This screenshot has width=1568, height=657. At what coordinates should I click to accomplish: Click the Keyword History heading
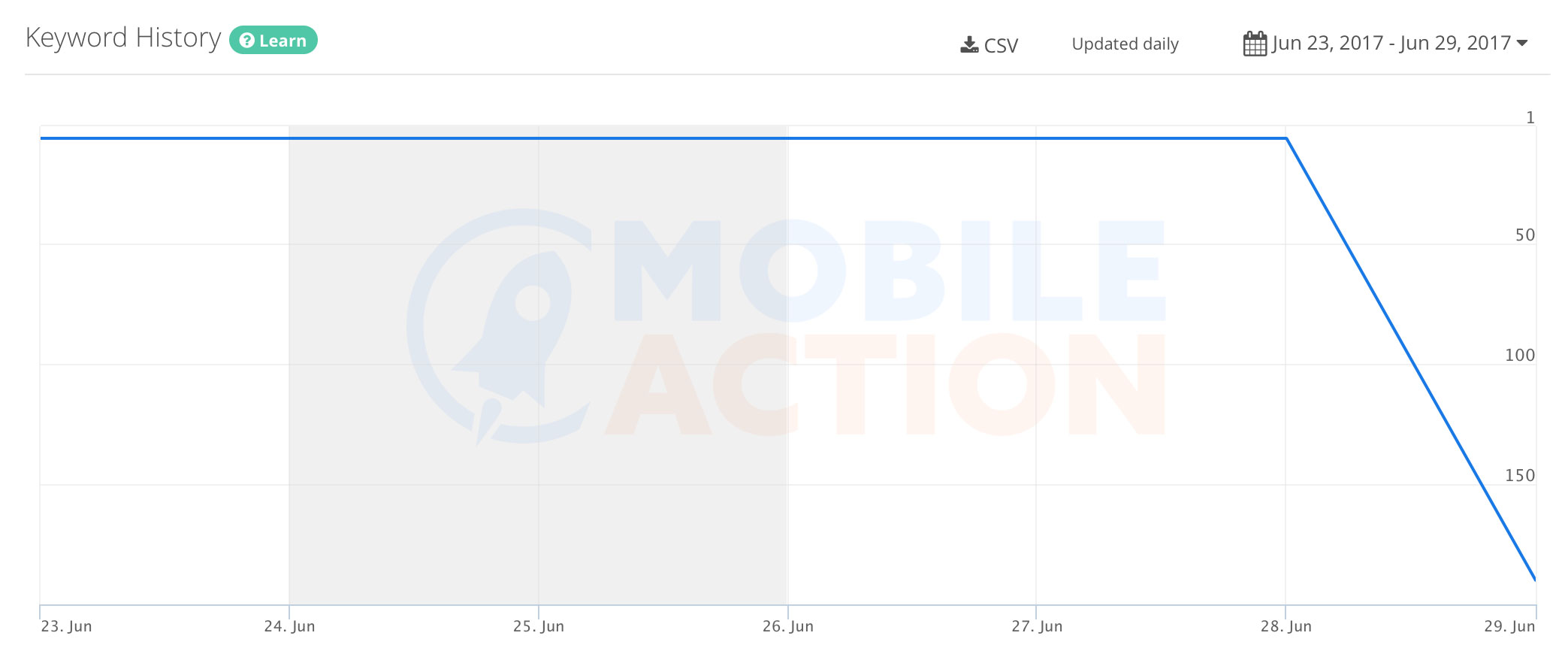123,38
